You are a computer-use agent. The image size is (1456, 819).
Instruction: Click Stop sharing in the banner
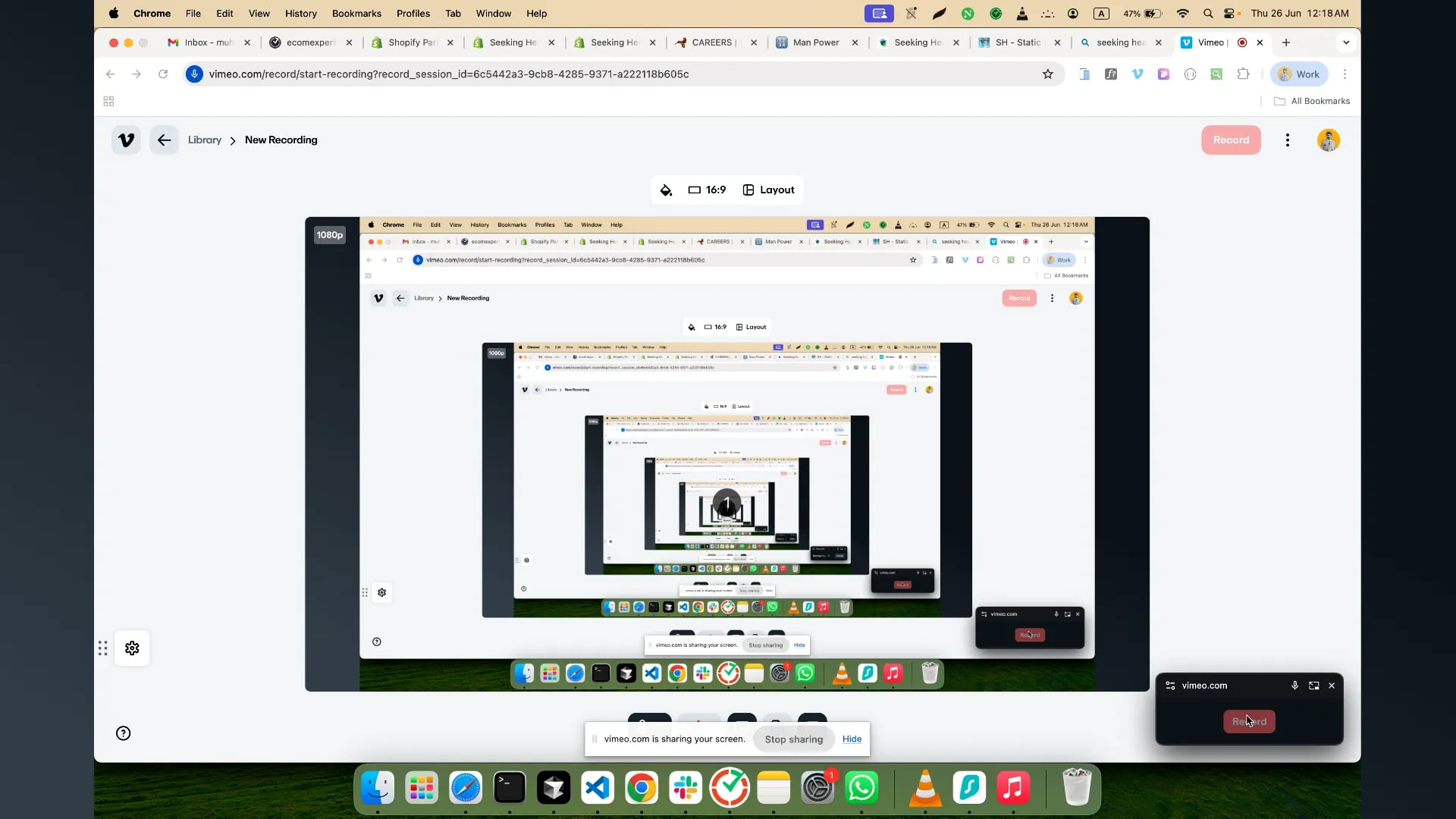[x=793, y=739]
